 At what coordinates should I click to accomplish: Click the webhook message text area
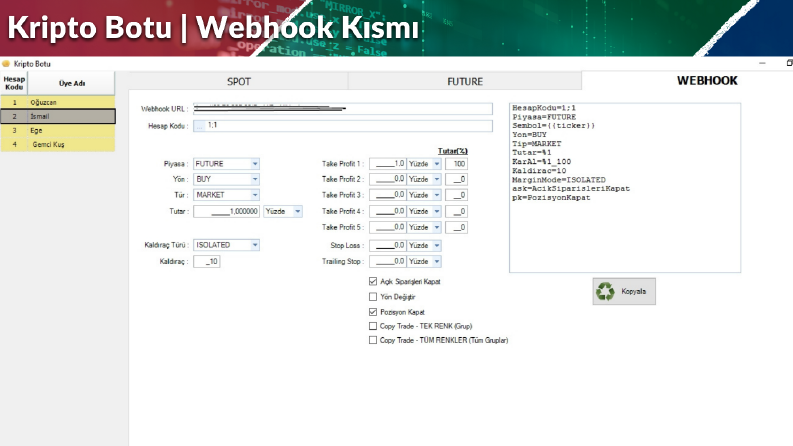tap(625, 188)
